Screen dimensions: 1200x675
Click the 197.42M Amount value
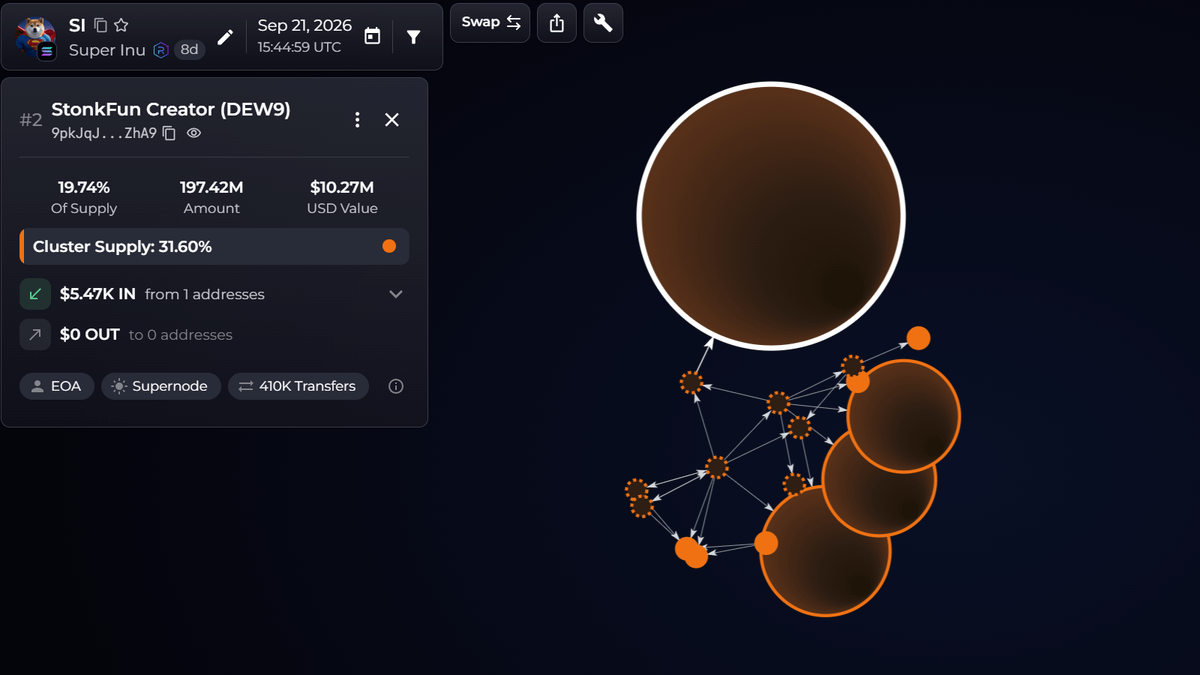coord(212,187)
